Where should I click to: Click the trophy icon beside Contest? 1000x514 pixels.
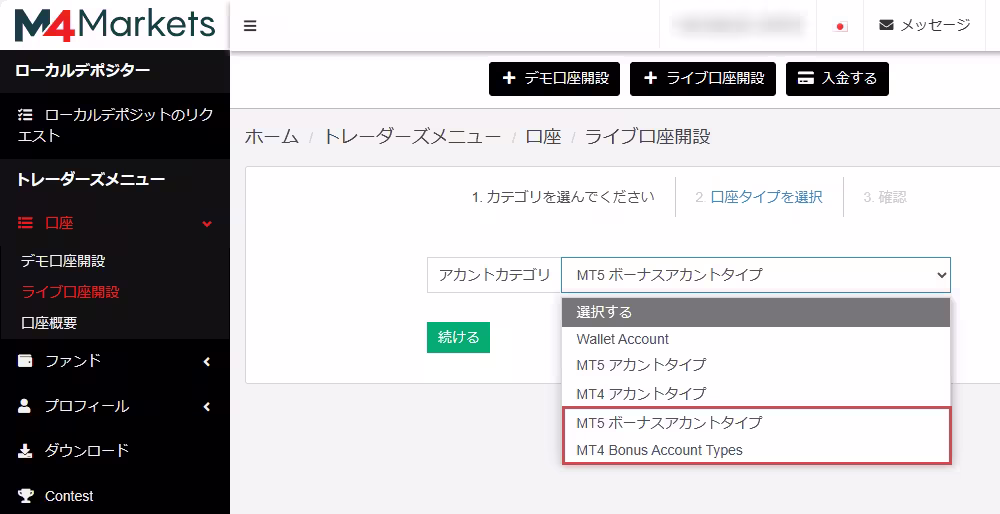[25, 496]
